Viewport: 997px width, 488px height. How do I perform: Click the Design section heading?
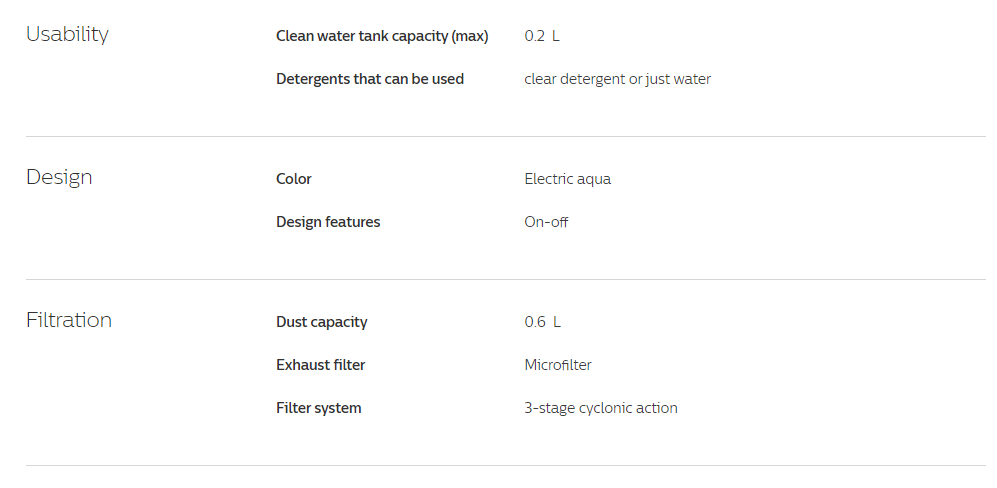pyautogui.click(x=59, y=177)
